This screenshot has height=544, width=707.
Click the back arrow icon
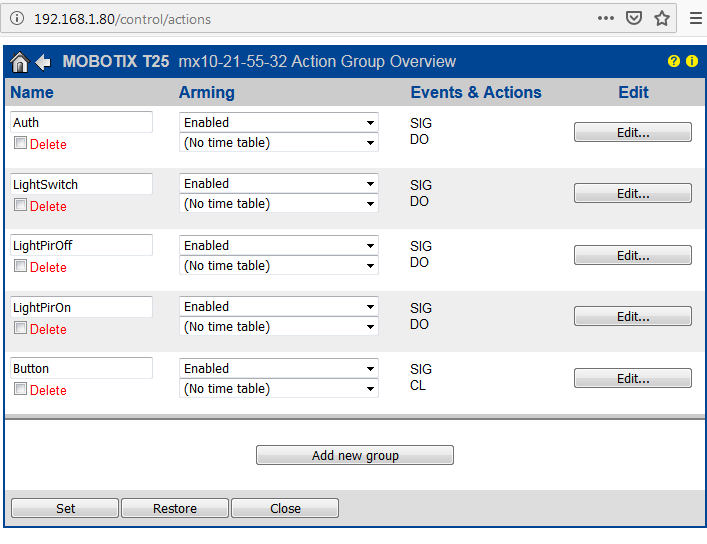pyautogui.click(x=43, y=62)
